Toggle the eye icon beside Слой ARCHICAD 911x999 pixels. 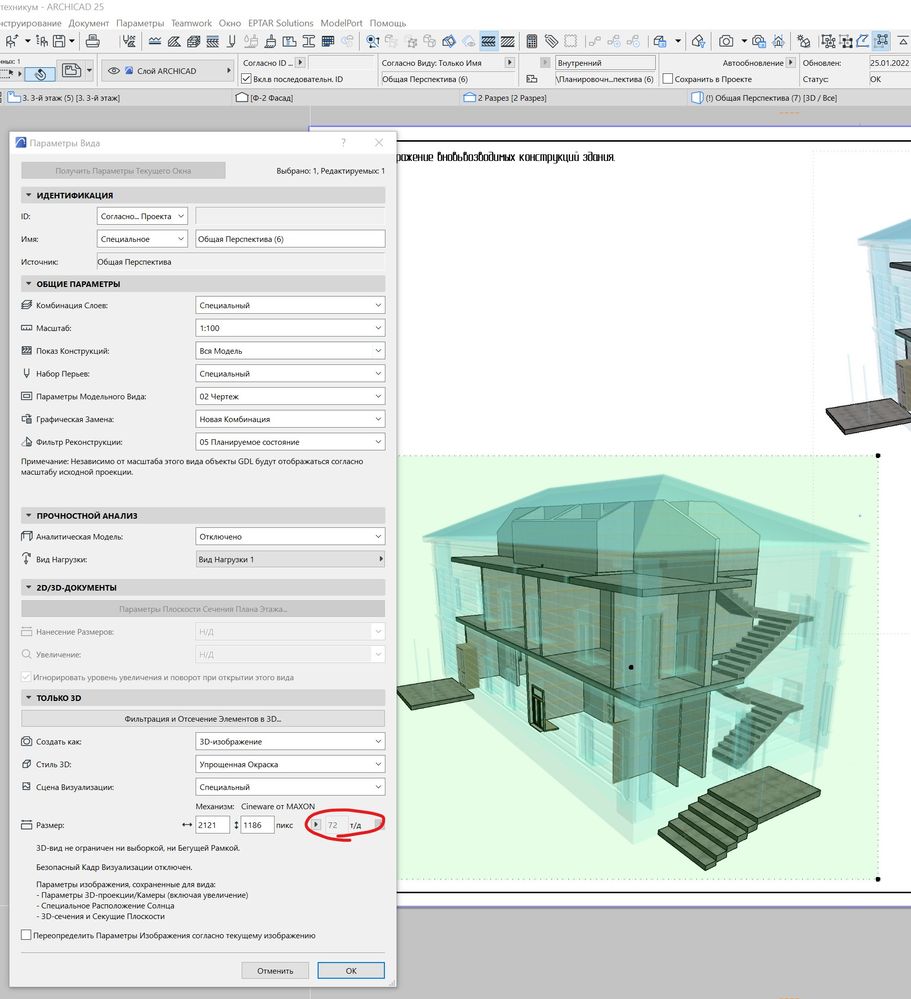coord(114,71)
